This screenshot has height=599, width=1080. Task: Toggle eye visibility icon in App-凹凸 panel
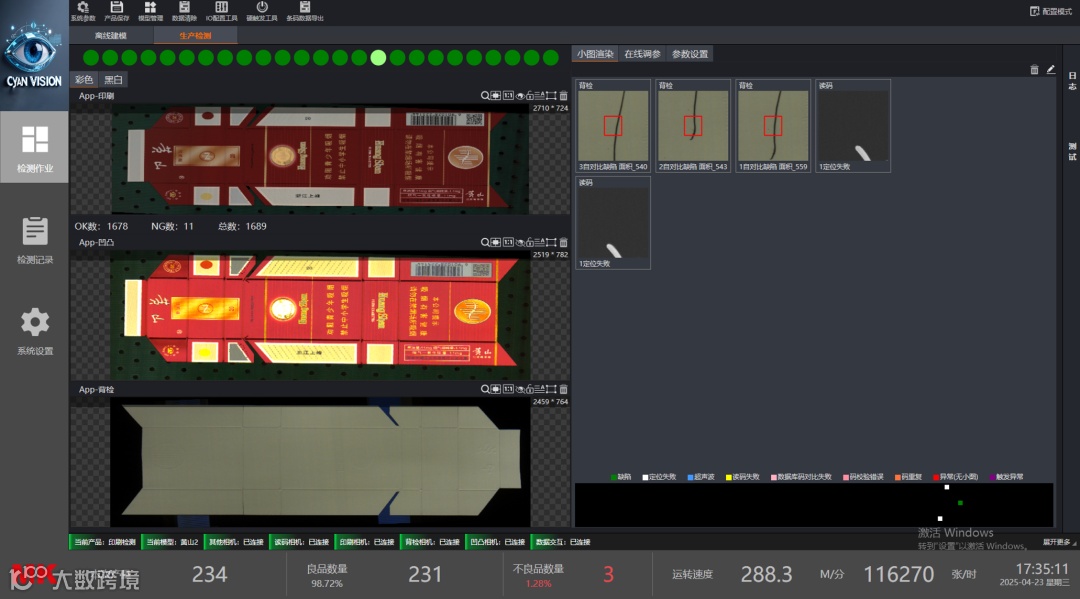520,242
